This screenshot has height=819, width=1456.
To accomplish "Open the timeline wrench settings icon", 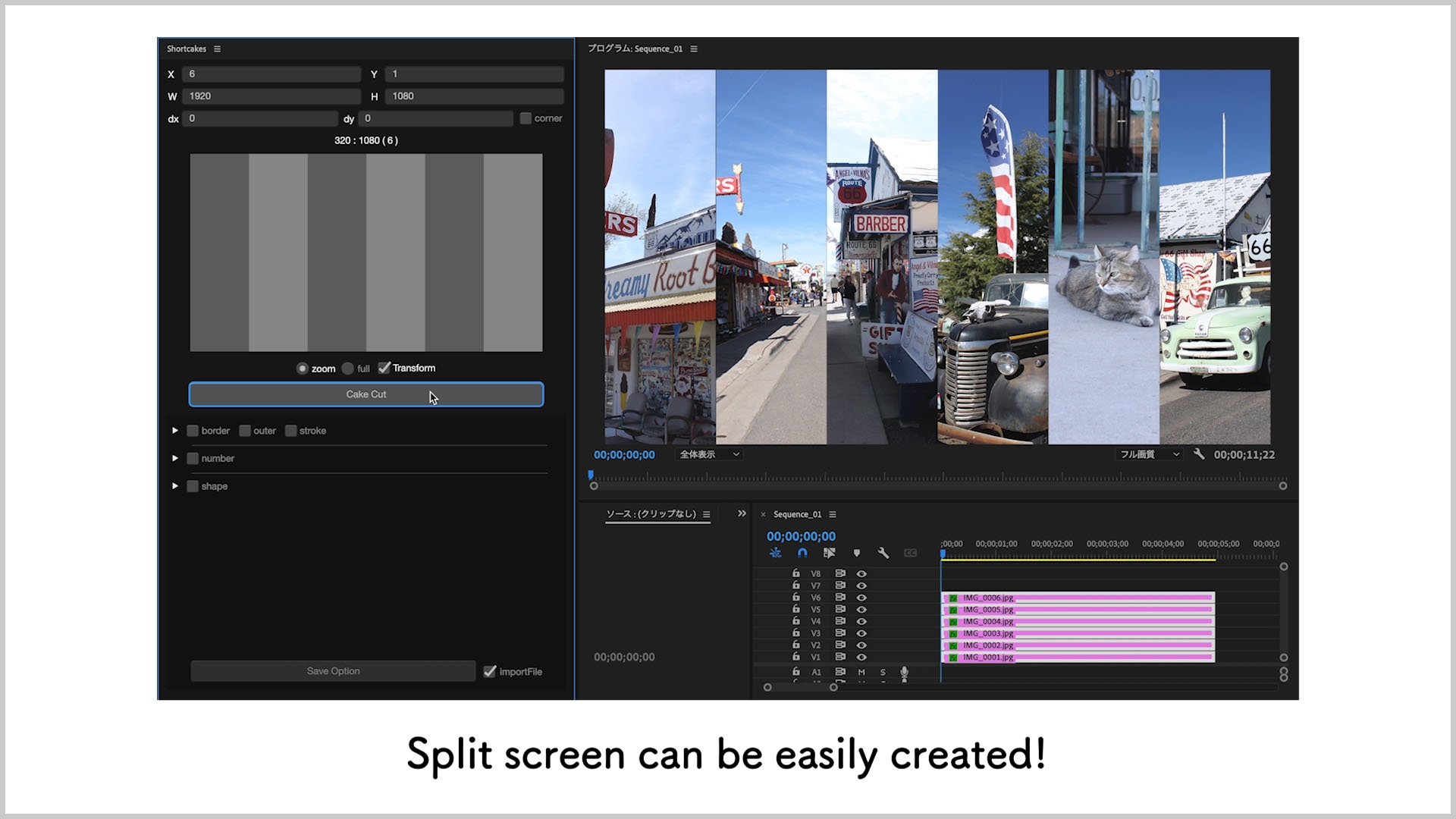I will (x=883, y=553).
